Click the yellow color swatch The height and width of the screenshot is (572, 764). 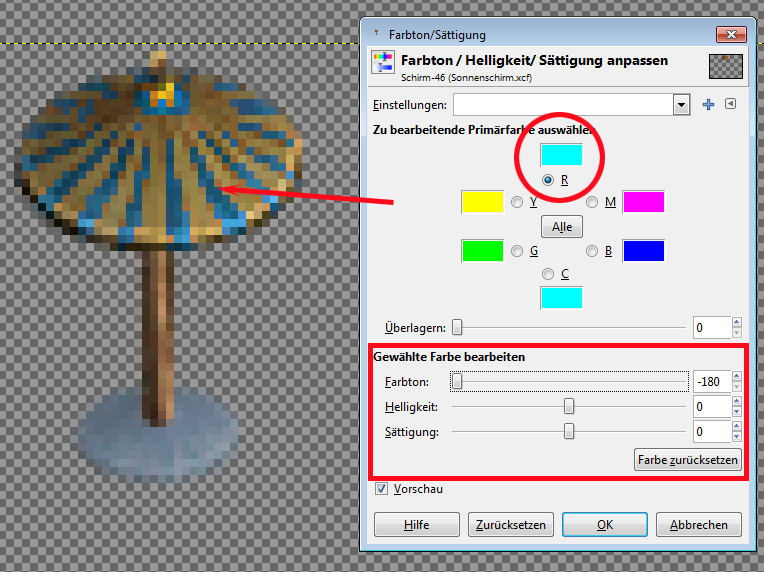pos(482,202)
